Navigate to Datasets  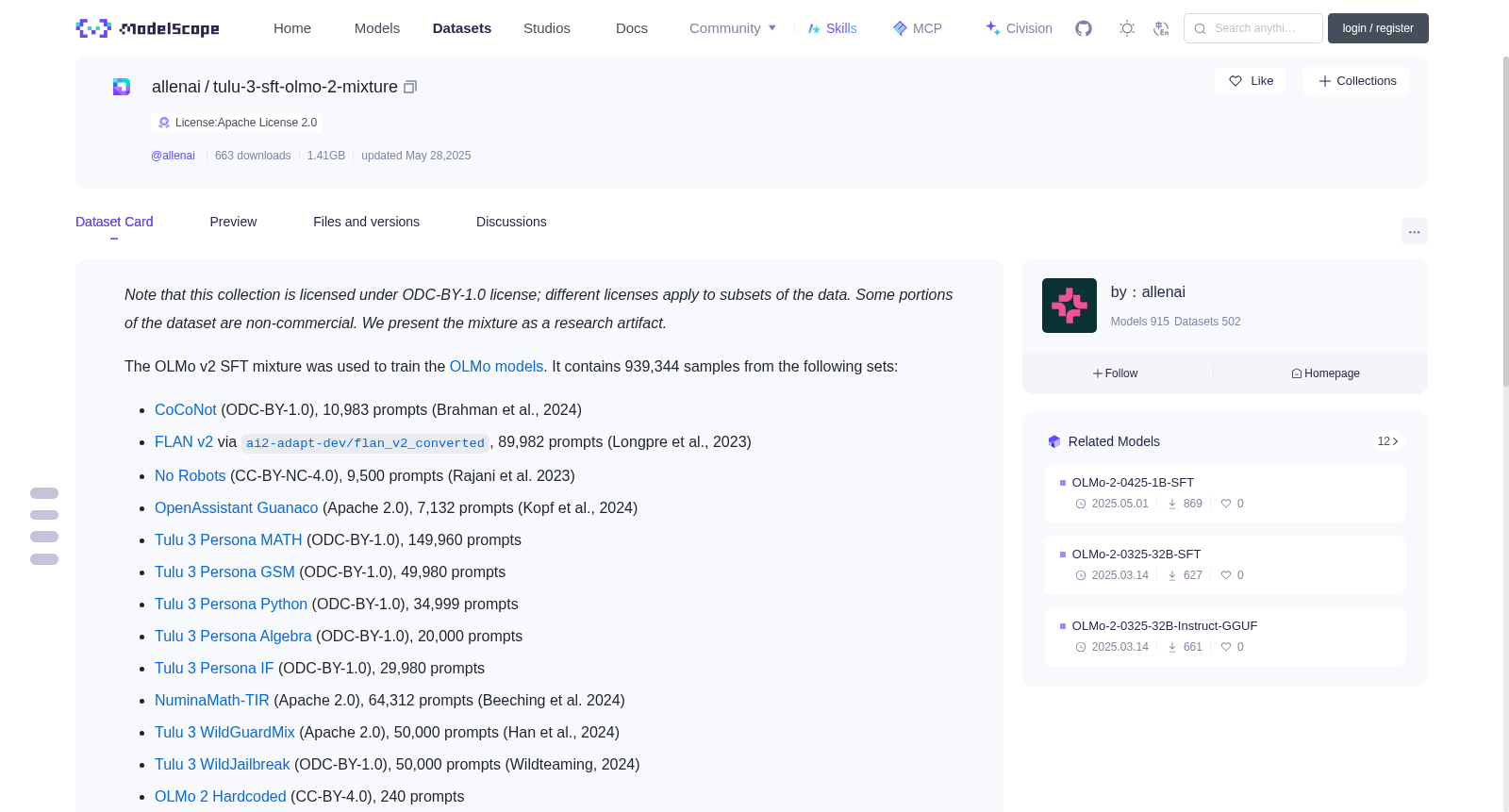pos(462,28)
